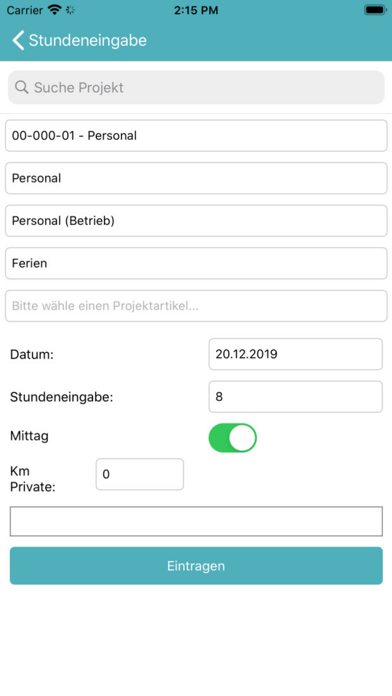Tap the clock time in status bar
392x696 pixels.
(x=196, y=10)
